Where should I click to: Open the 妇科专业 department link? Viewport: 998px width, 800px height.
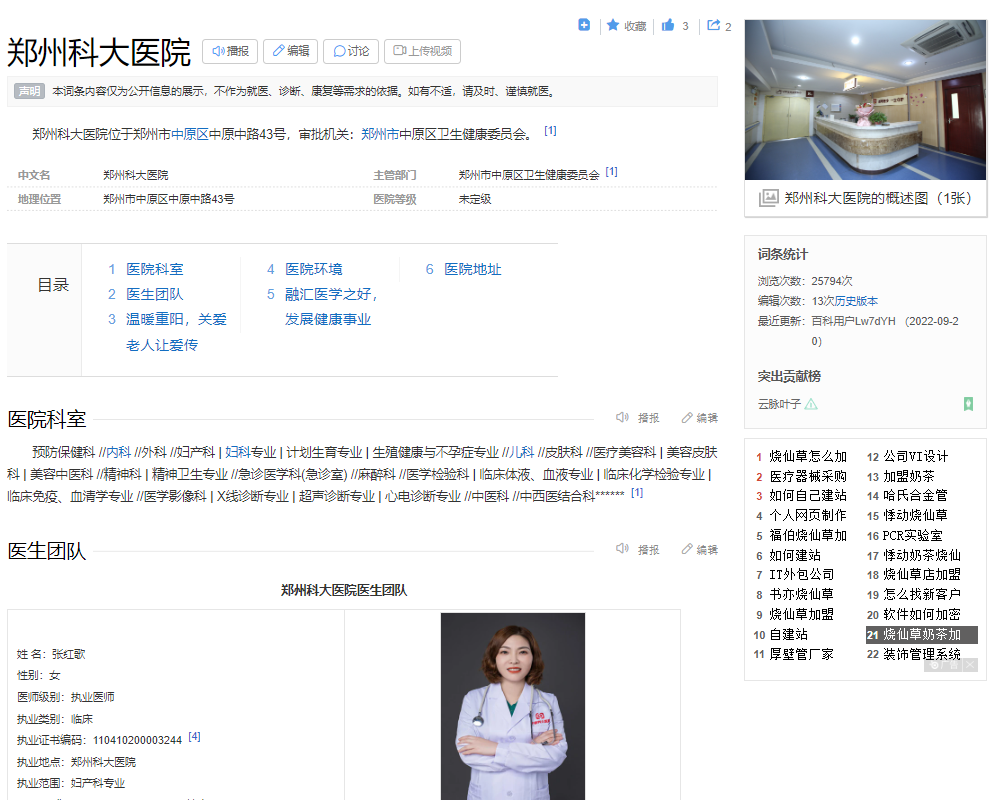(250, 452)
